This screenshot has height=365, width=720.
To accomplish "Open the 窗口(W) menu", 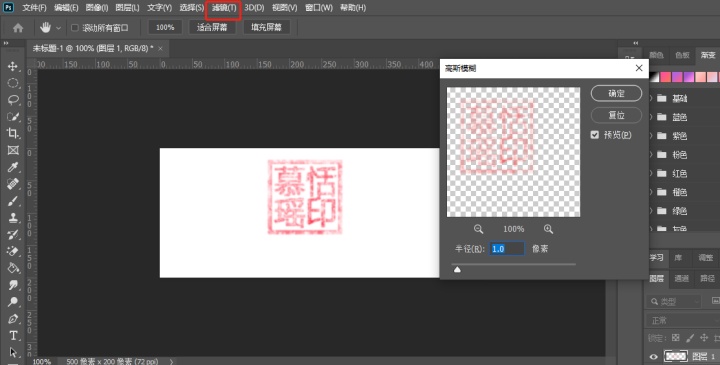I will (319, 8).
